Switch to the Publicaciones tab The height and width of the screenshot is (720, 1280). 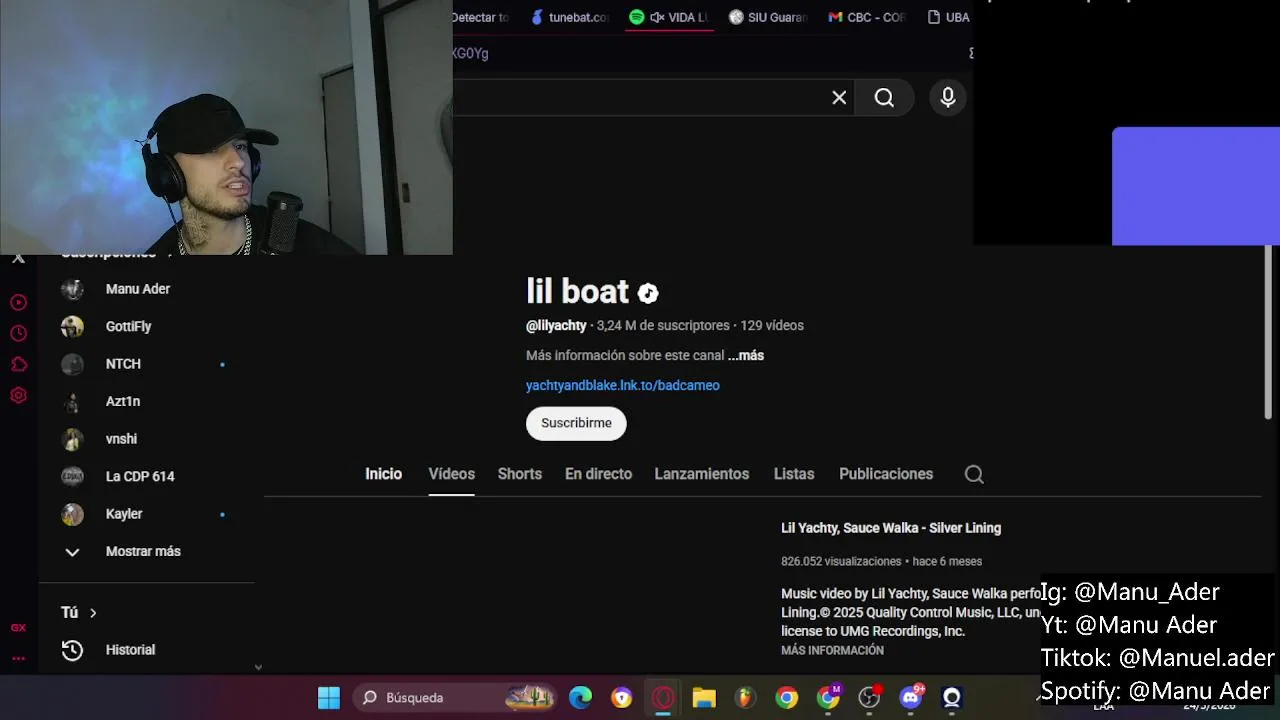pyautogui.click(x=886, y=474)
